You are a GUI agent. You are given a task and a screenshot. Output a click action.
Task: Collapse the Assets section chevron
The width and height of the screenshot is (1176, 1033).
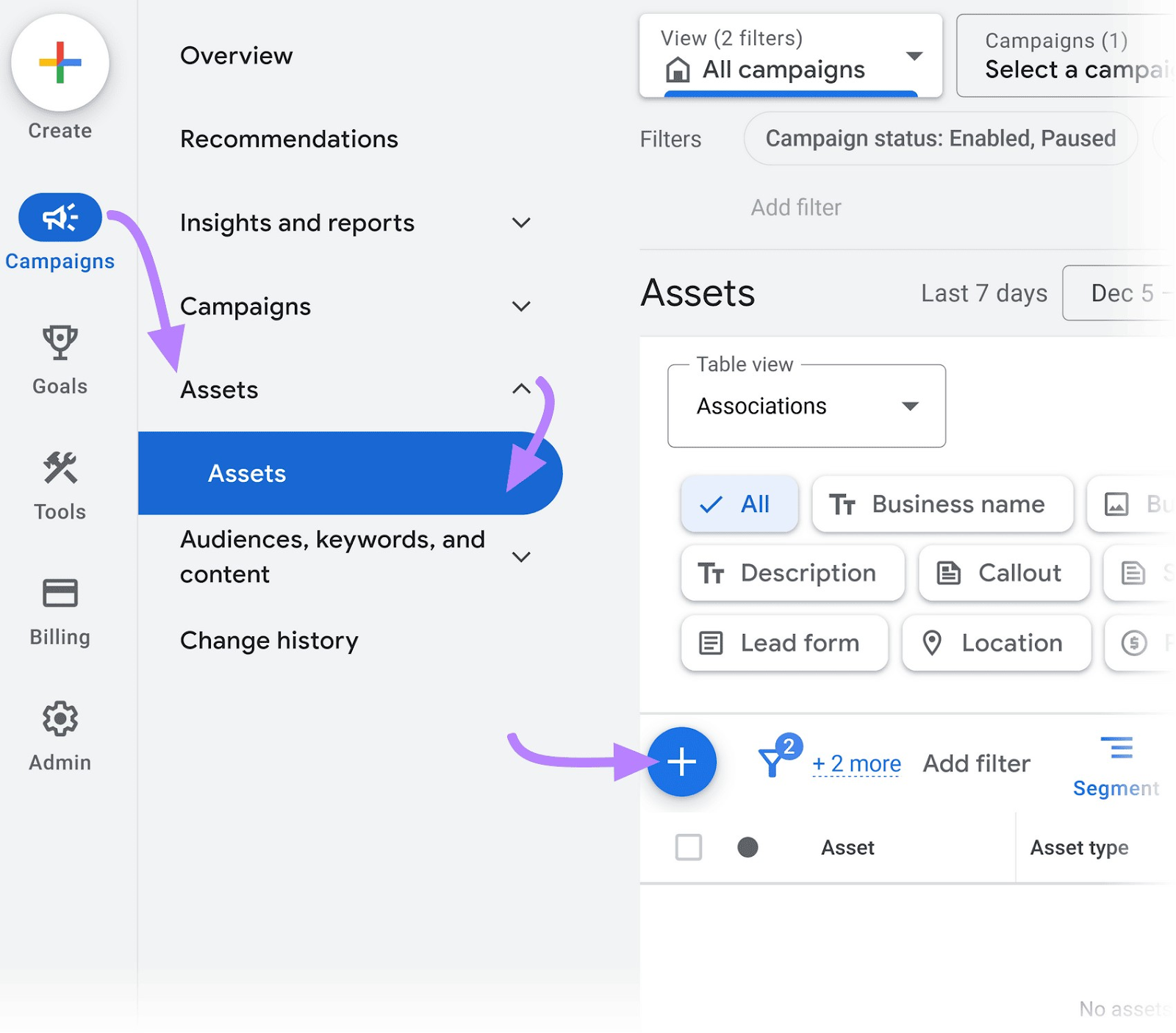[520, 389]
